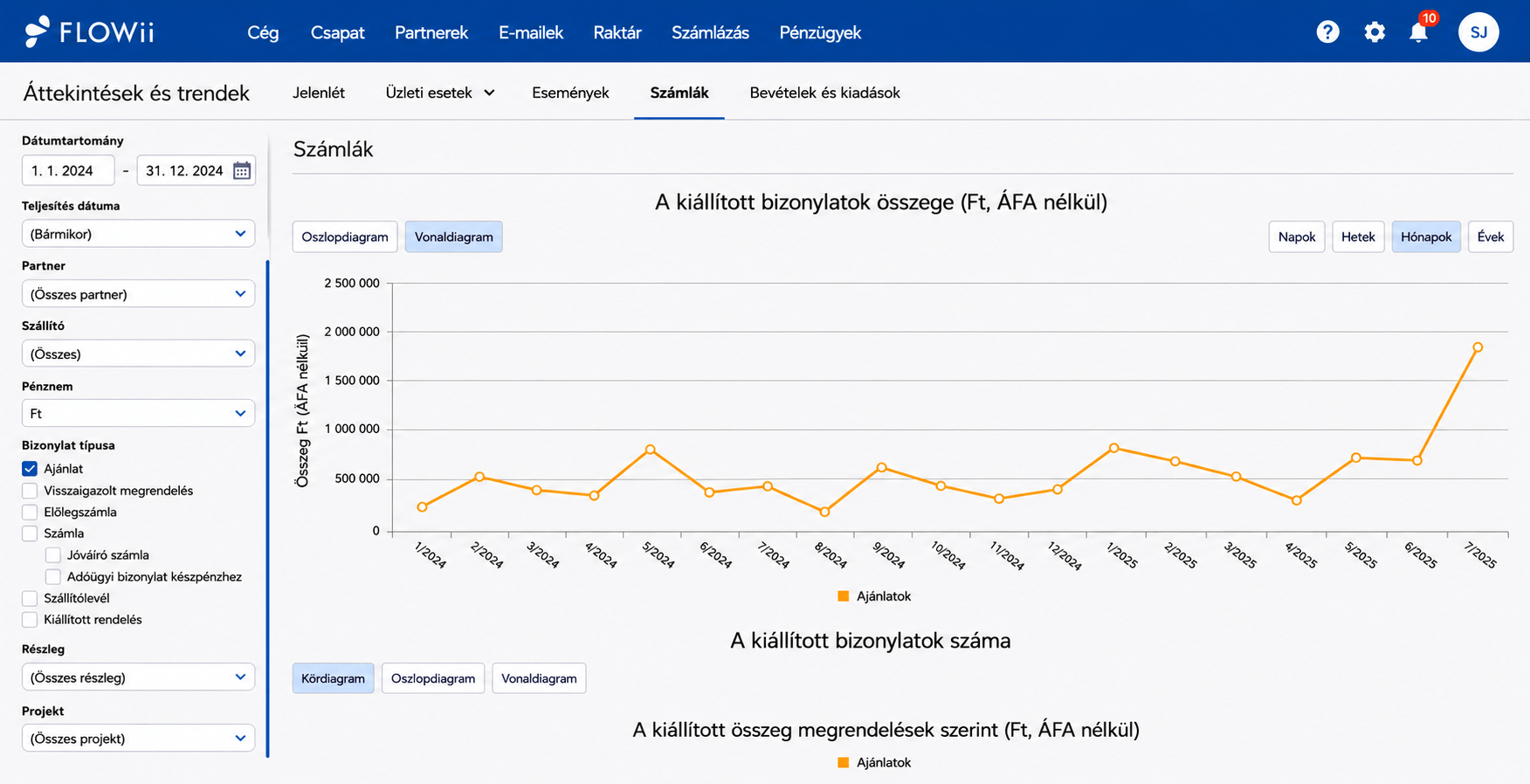This screenshot has width=1530, height=784.
Task: Open the Pénzügyek menu
Action: [820, 32]
